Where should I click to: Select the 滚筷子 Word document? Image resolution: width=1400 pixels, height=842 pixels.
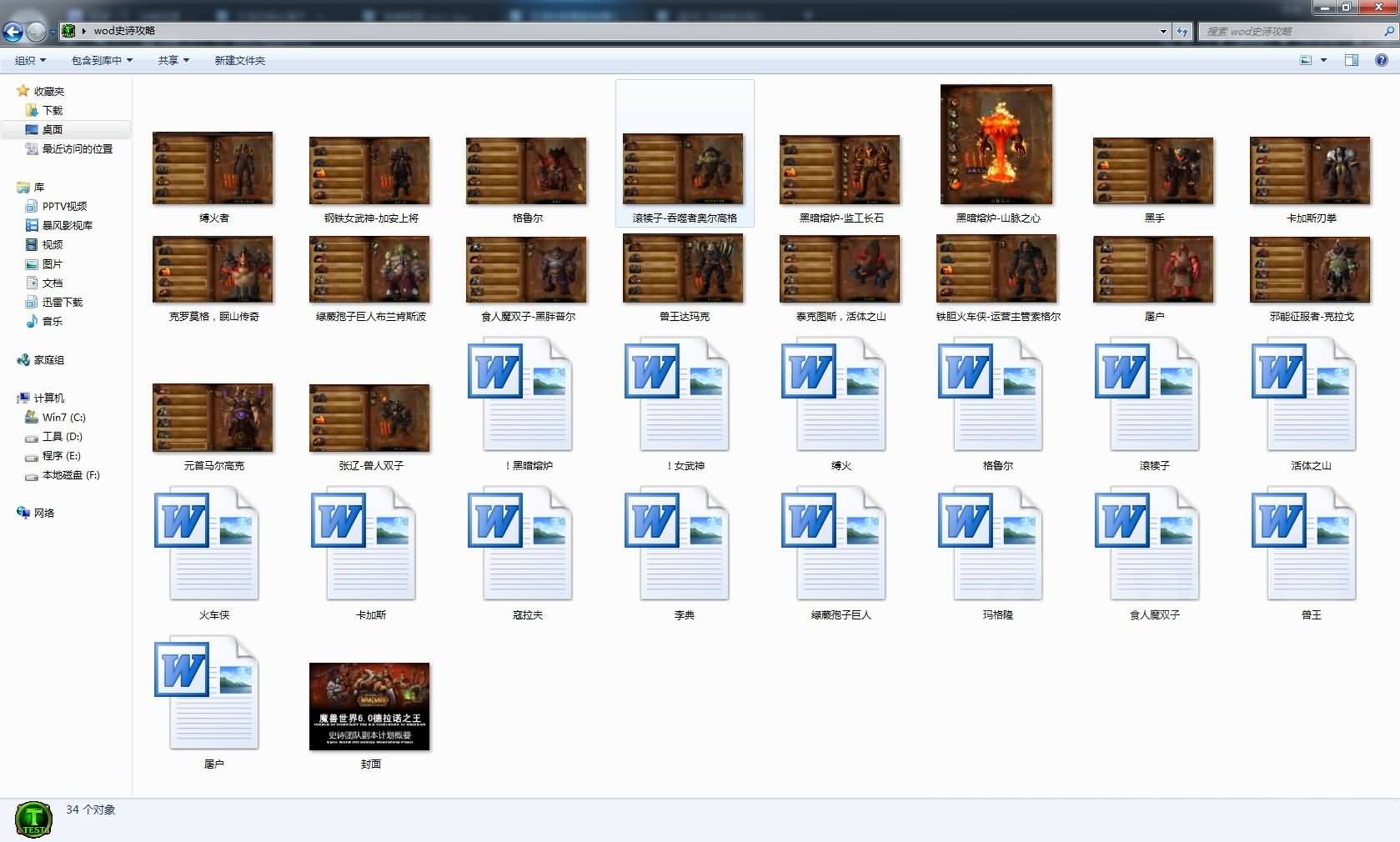pyautogui.click(x=1148, y=394)
